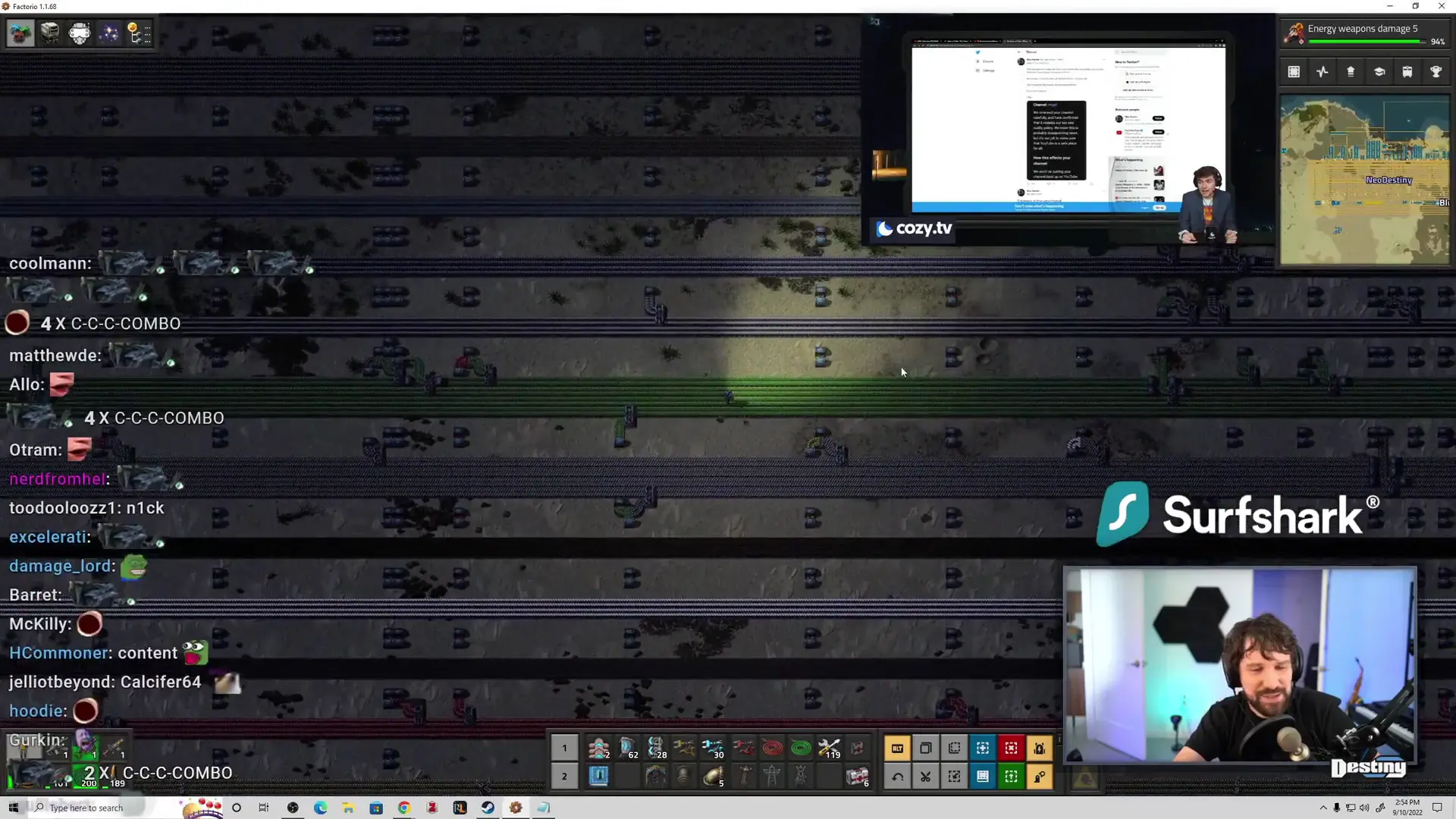Switch to quickbar row 1 selector
Viewport: 1456px width, 819px height.
[x=564, y=748]
